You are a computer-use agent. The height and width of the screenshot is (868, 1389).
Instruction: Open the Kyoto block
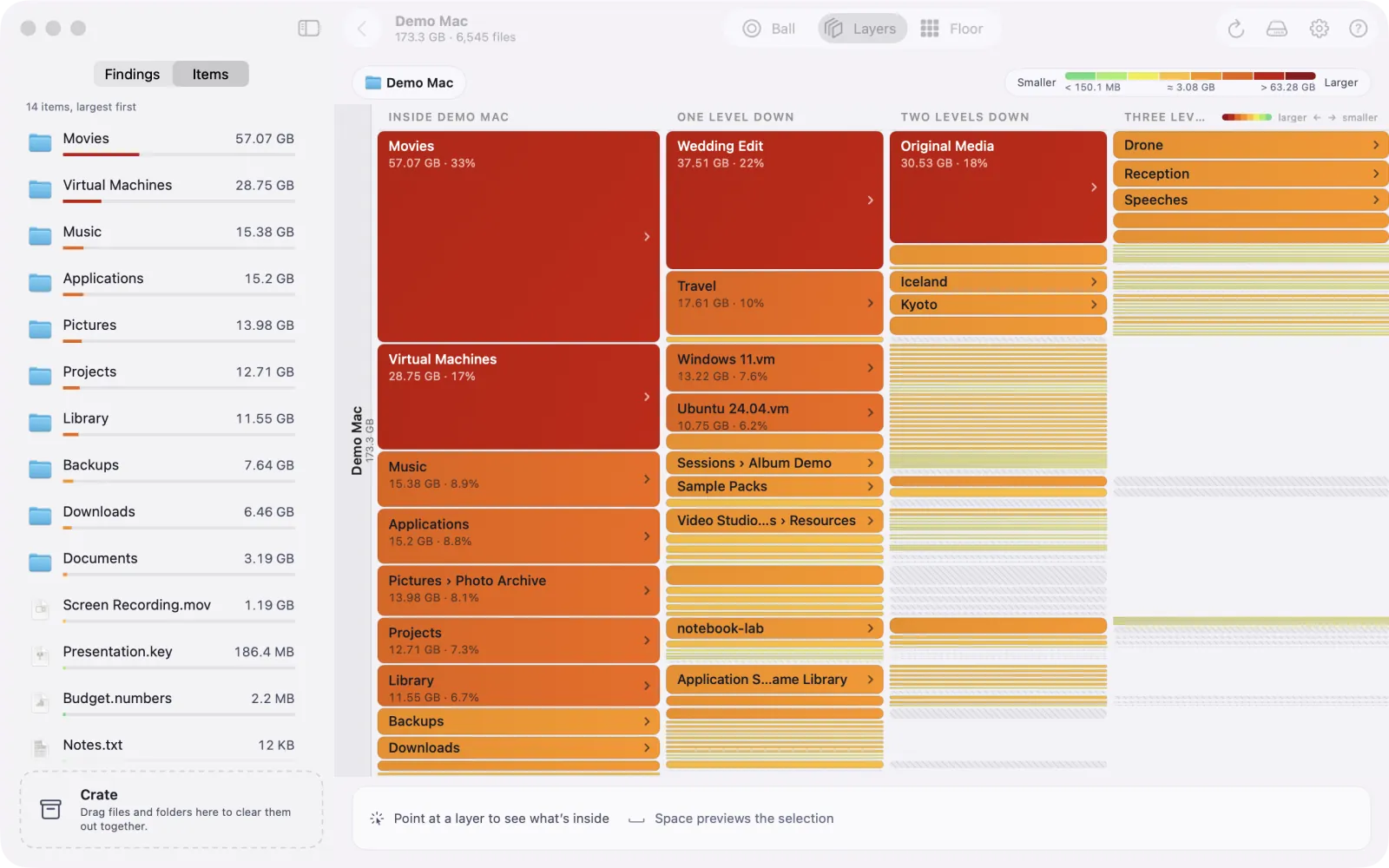coord(997,305)
